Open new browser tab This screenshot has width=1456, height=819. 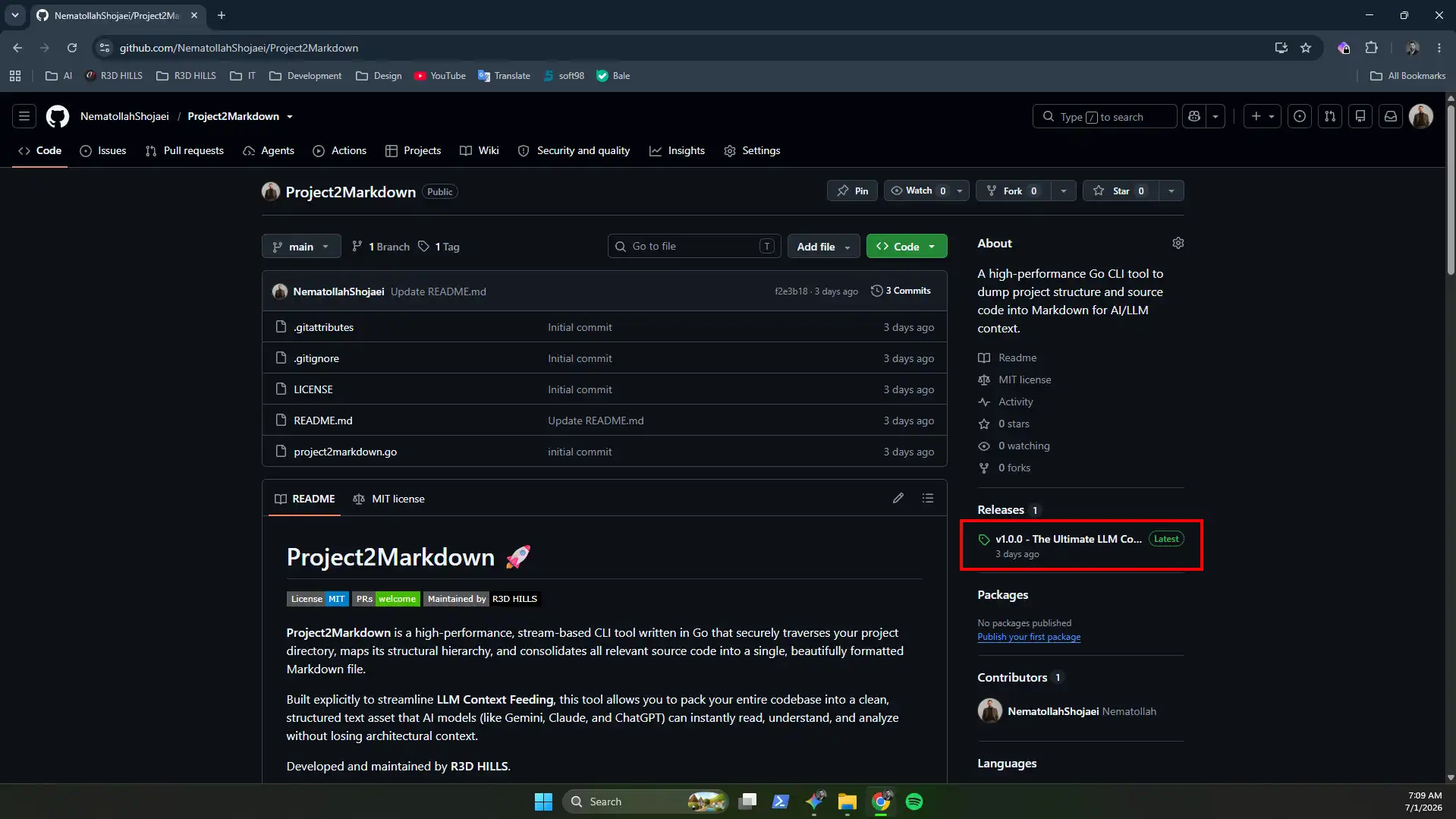pos(222,15)
